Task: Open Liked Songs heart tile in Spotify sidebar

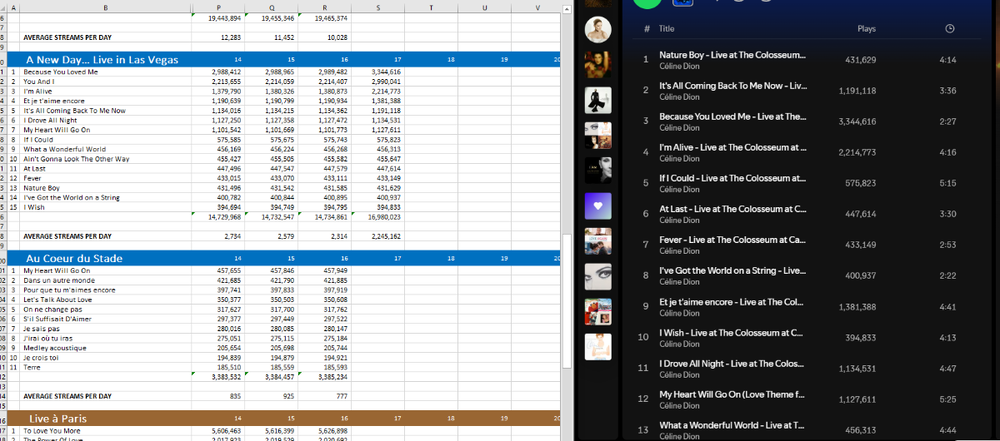Action: pos(598,206)
